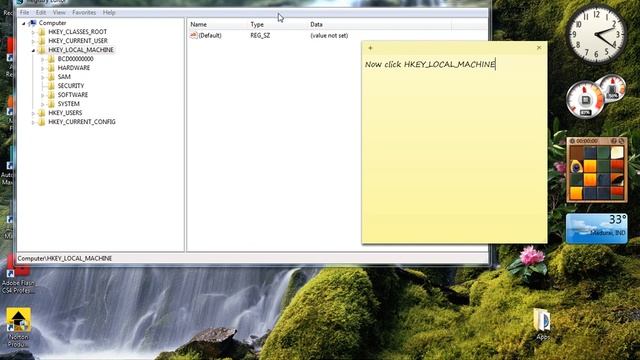640x360 pixels.
Task: Click SYSTEM folder icon
Action: tap(51, 104)
